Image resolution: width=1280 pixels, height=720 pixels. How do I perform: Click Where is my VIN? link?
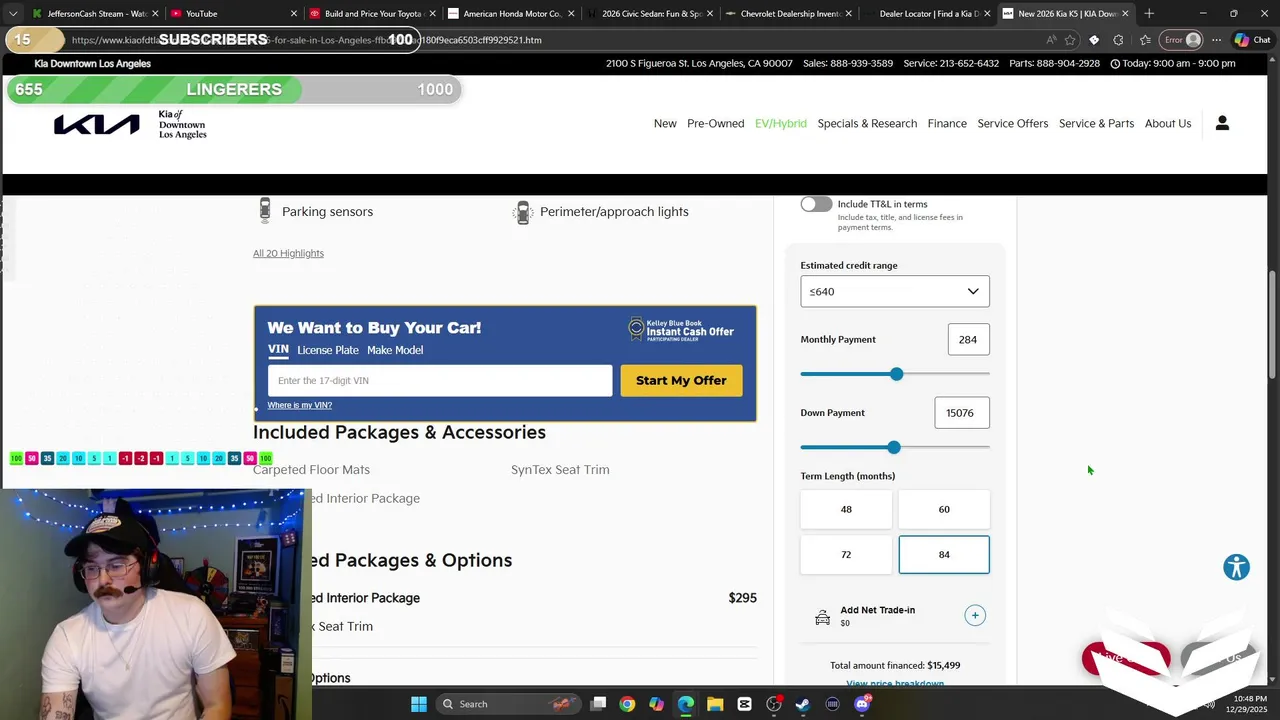point(300,405)
